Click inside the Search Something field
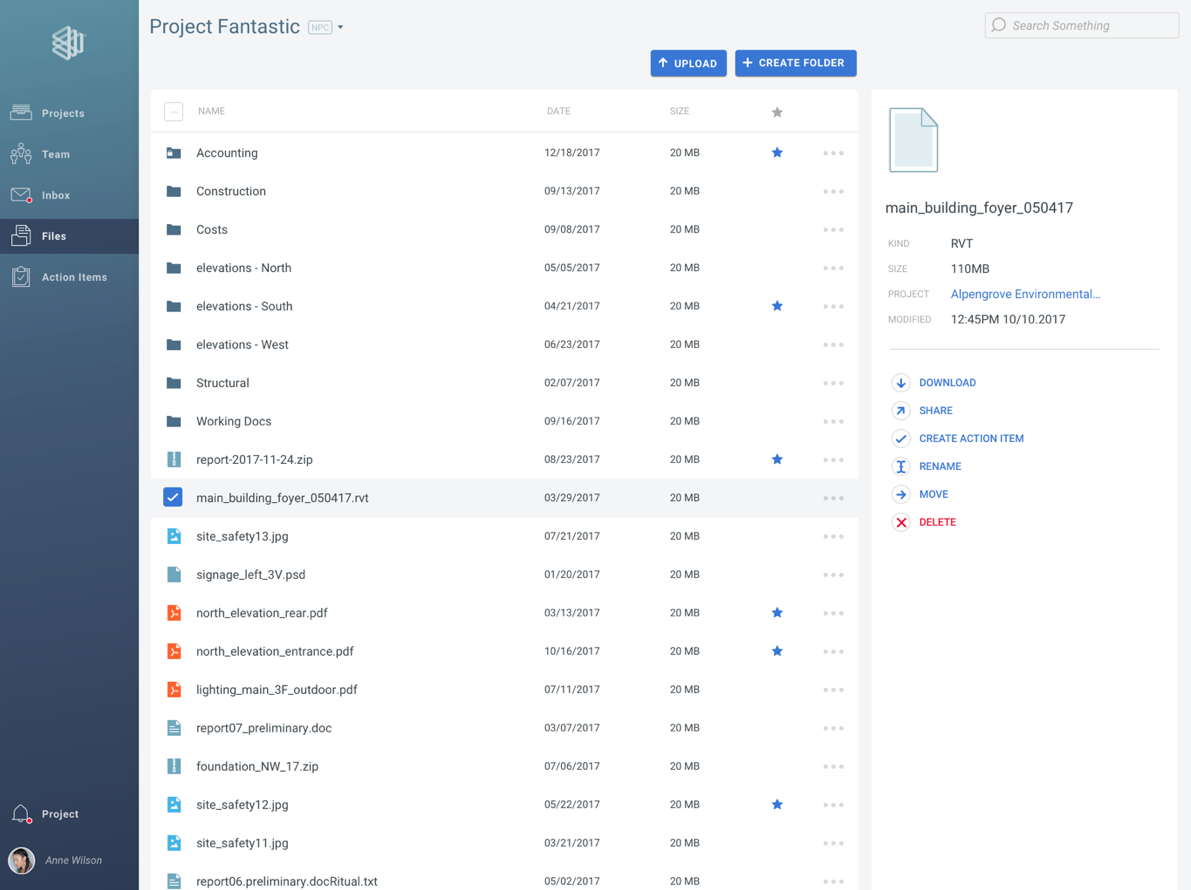 (1080, 25)
